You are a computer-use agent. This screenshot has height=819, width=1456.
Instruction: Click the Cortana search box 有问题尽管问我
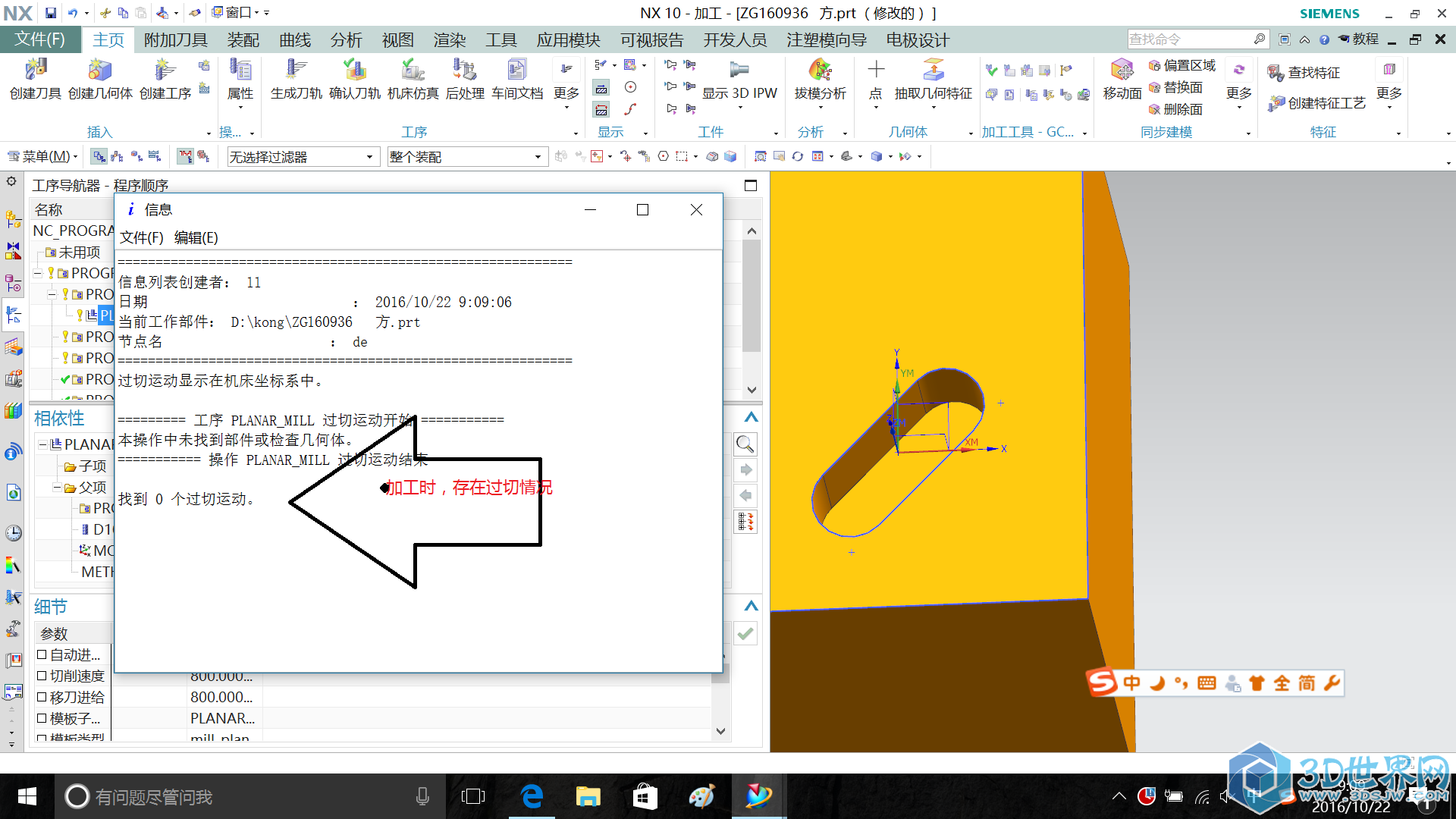250,796
